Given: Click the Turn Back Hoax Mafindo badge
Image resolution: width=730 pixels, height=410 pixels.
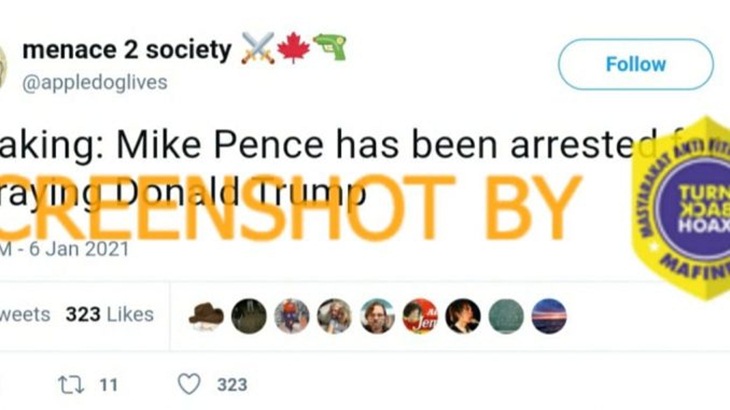Looking at the screenshot, I should tap(678, 206).
